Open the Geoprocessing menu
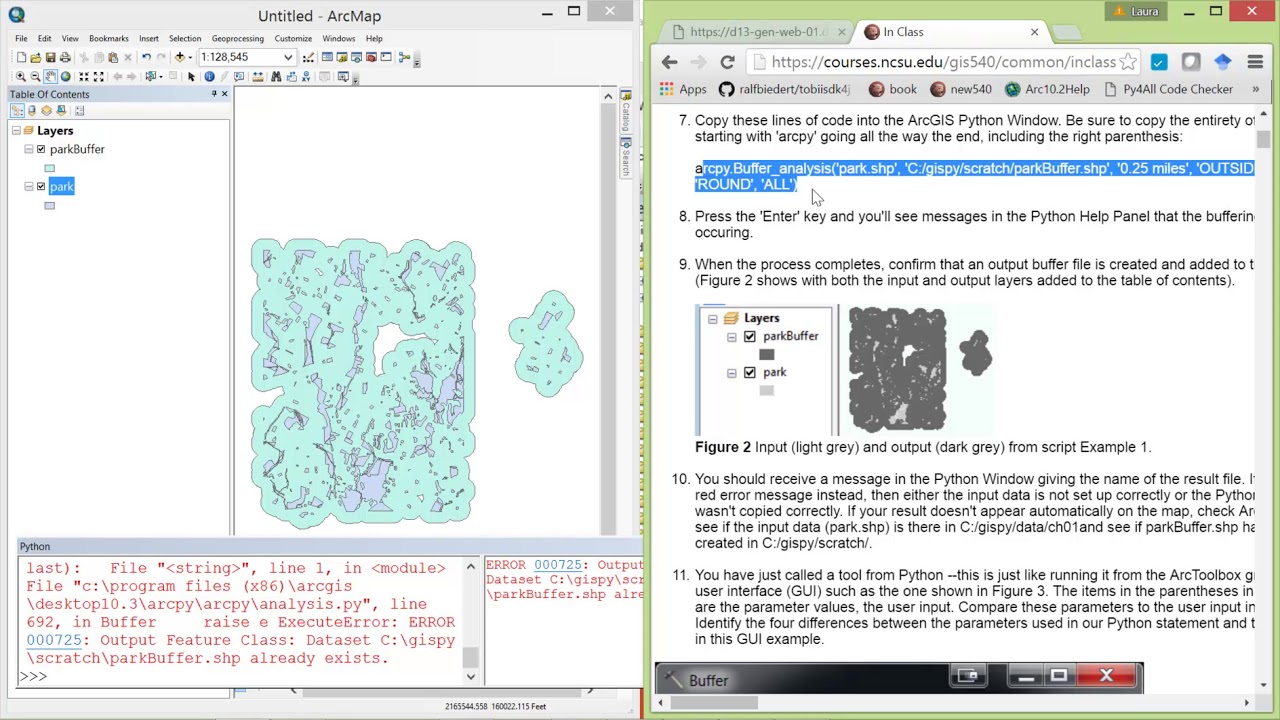This screenshot has width=1280, height=720. [x=237, y=38]
